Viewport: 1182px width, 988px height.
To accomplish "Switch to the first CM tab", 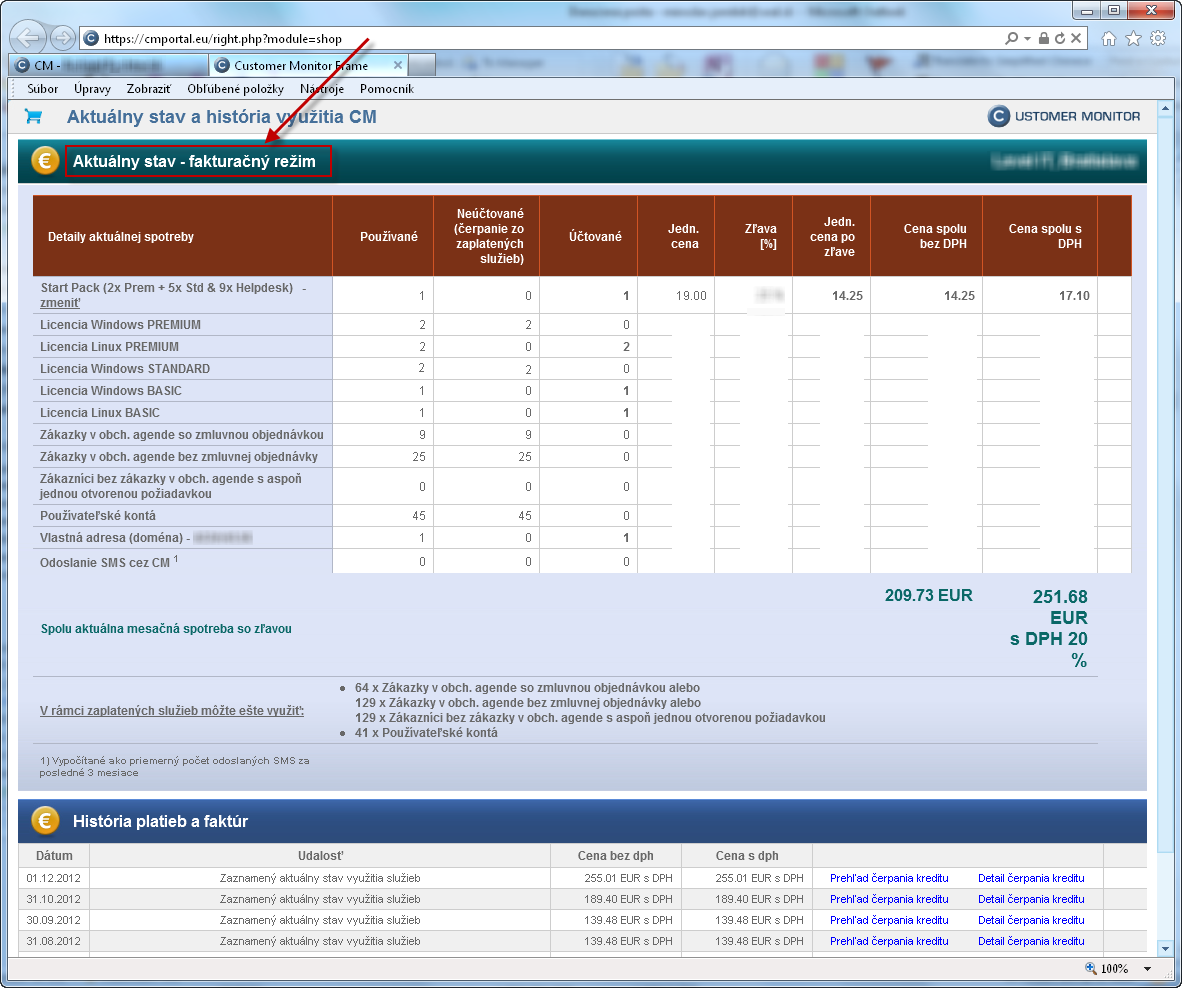I will coord(109,66).
